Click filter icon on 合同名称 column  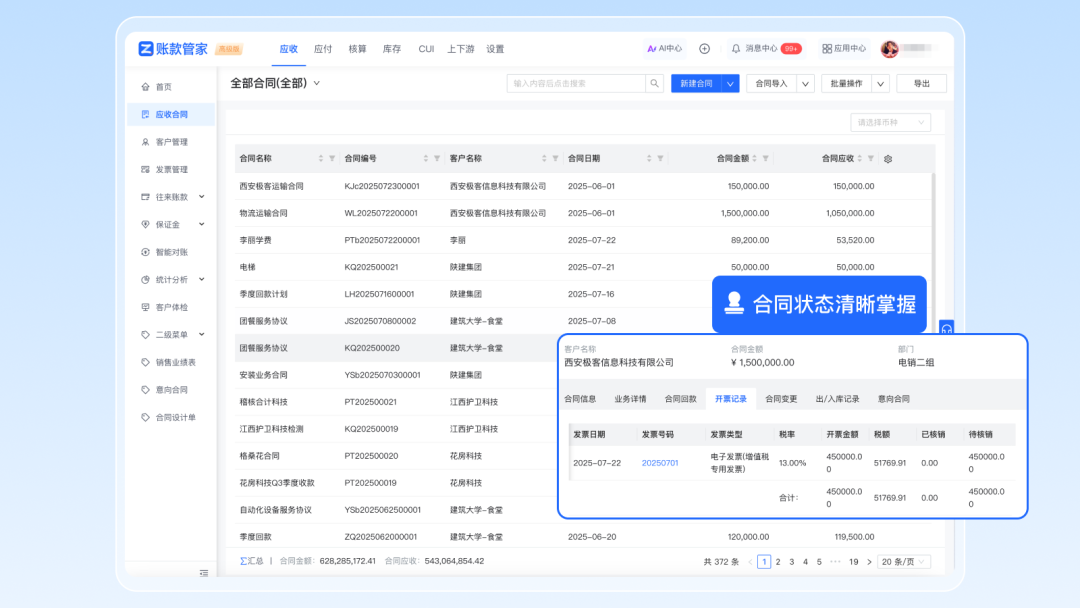(332, 159)
